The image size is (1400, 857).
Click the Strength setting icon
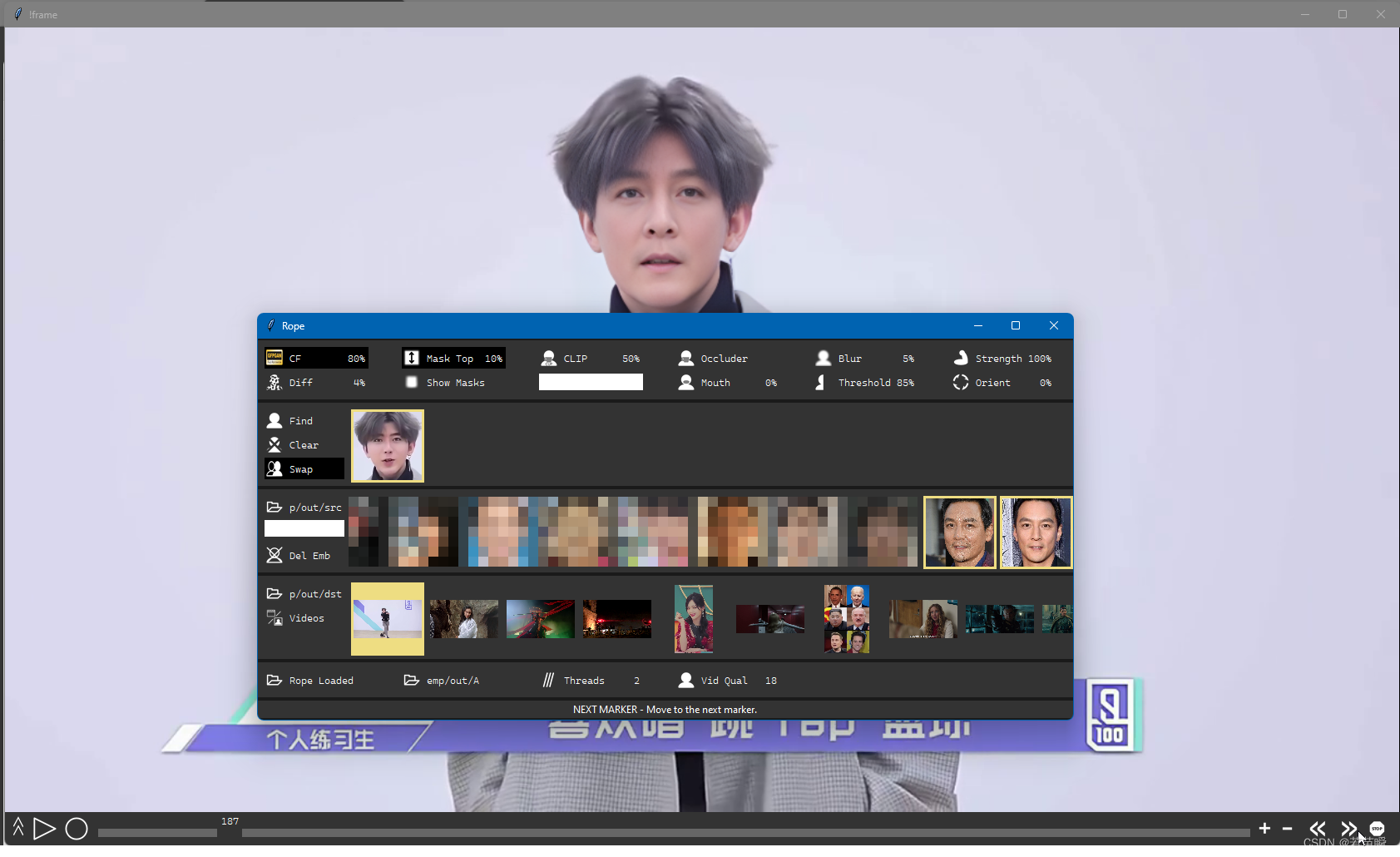[x=960, y=359]
